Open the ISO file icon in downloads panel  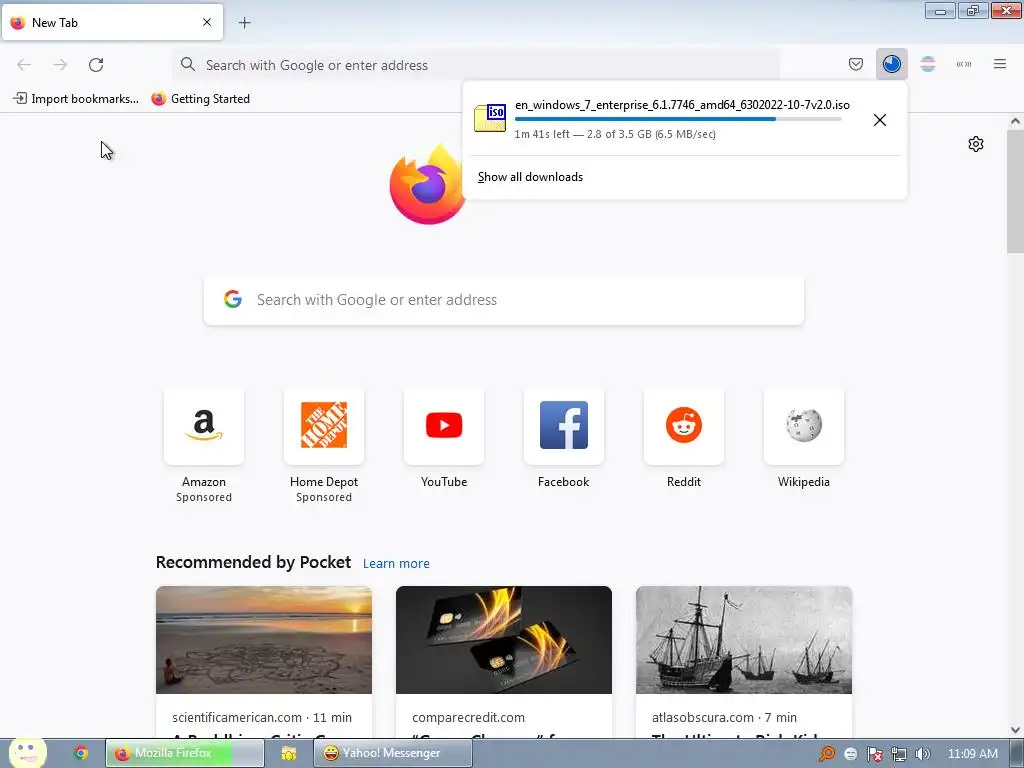click(x=490, y=118)
